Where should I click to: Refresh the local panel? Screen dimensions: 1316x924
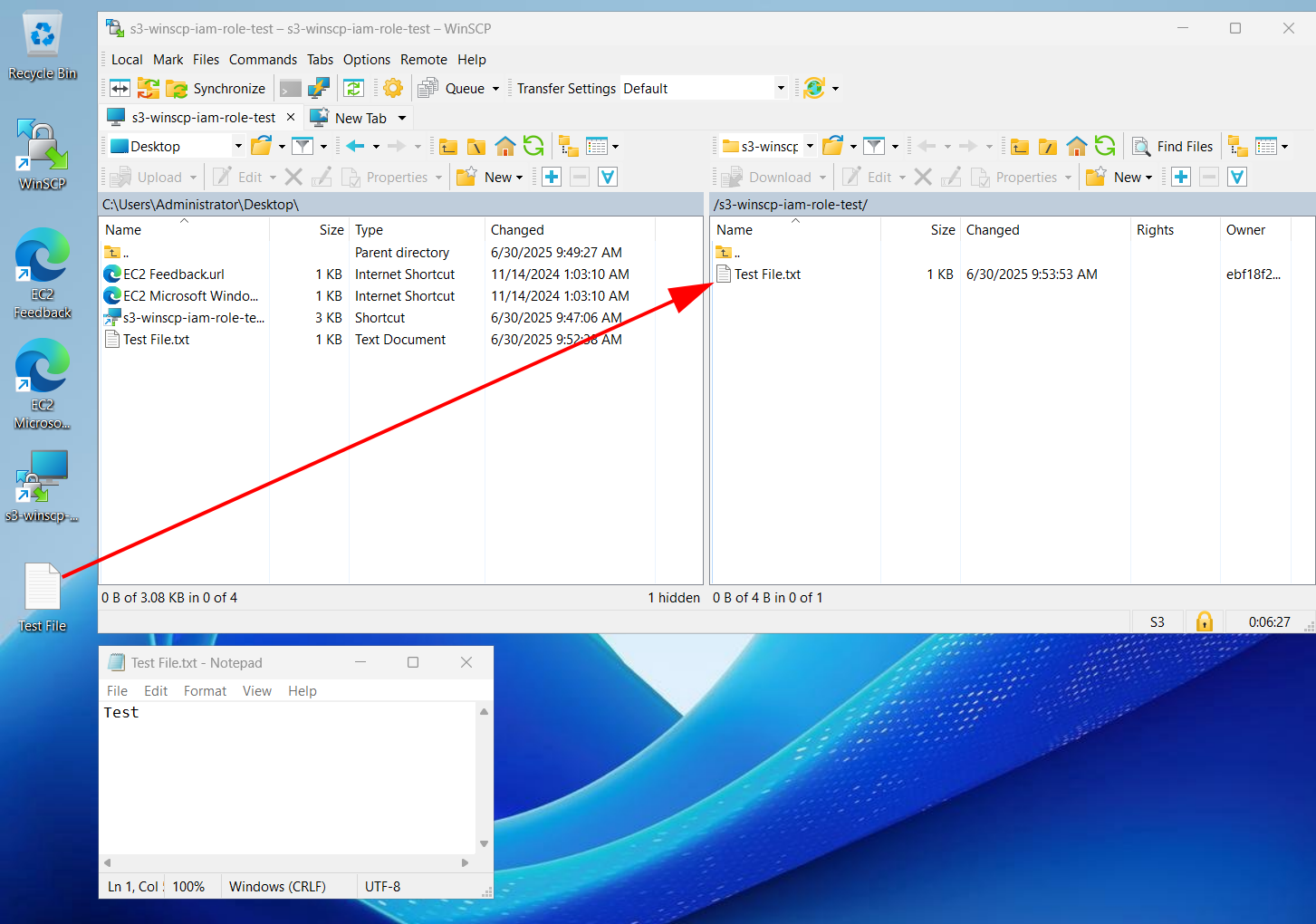[x=533, y=146]
